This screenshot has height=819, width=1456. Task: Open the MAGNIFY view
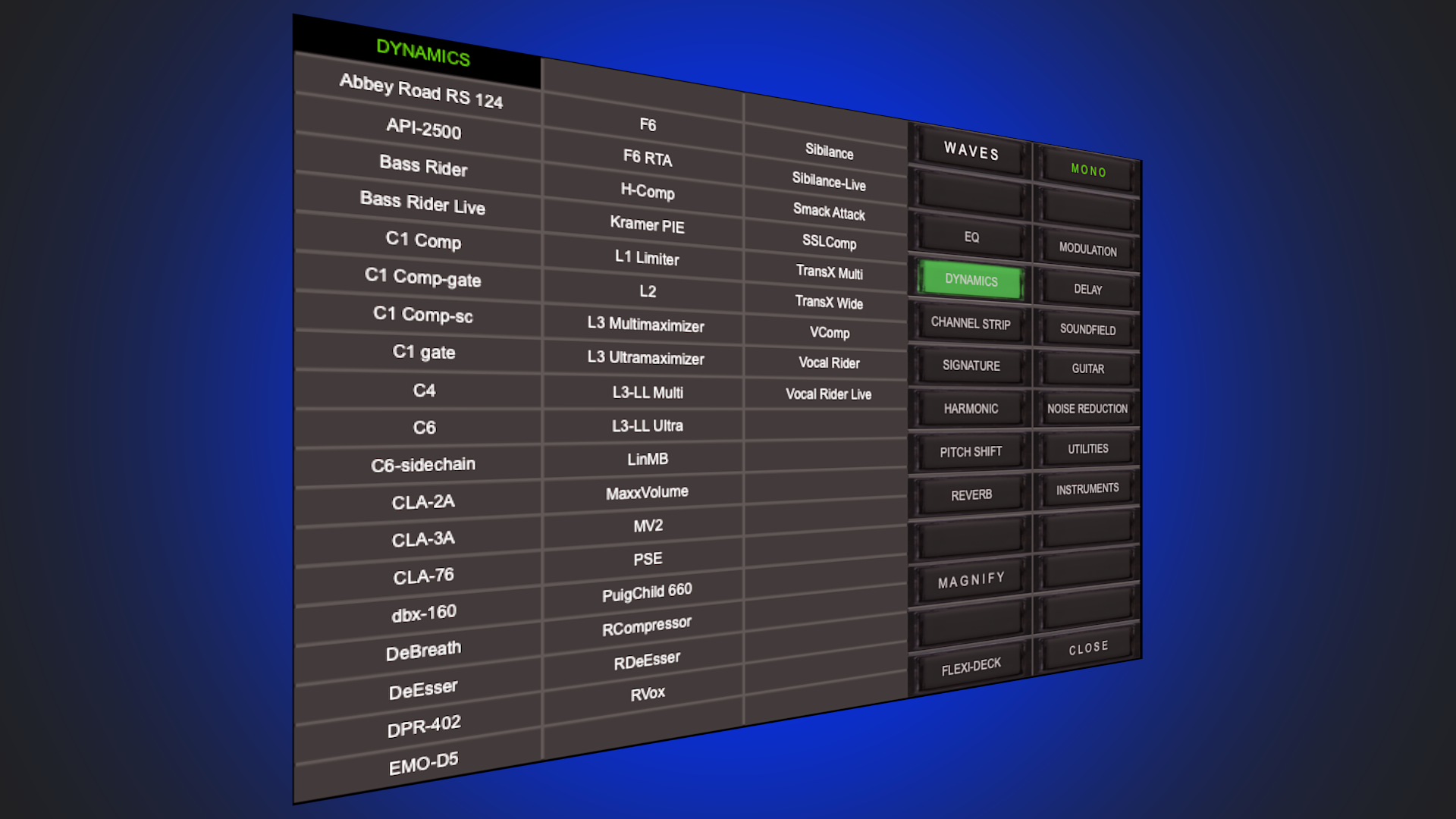coord(971,577)
